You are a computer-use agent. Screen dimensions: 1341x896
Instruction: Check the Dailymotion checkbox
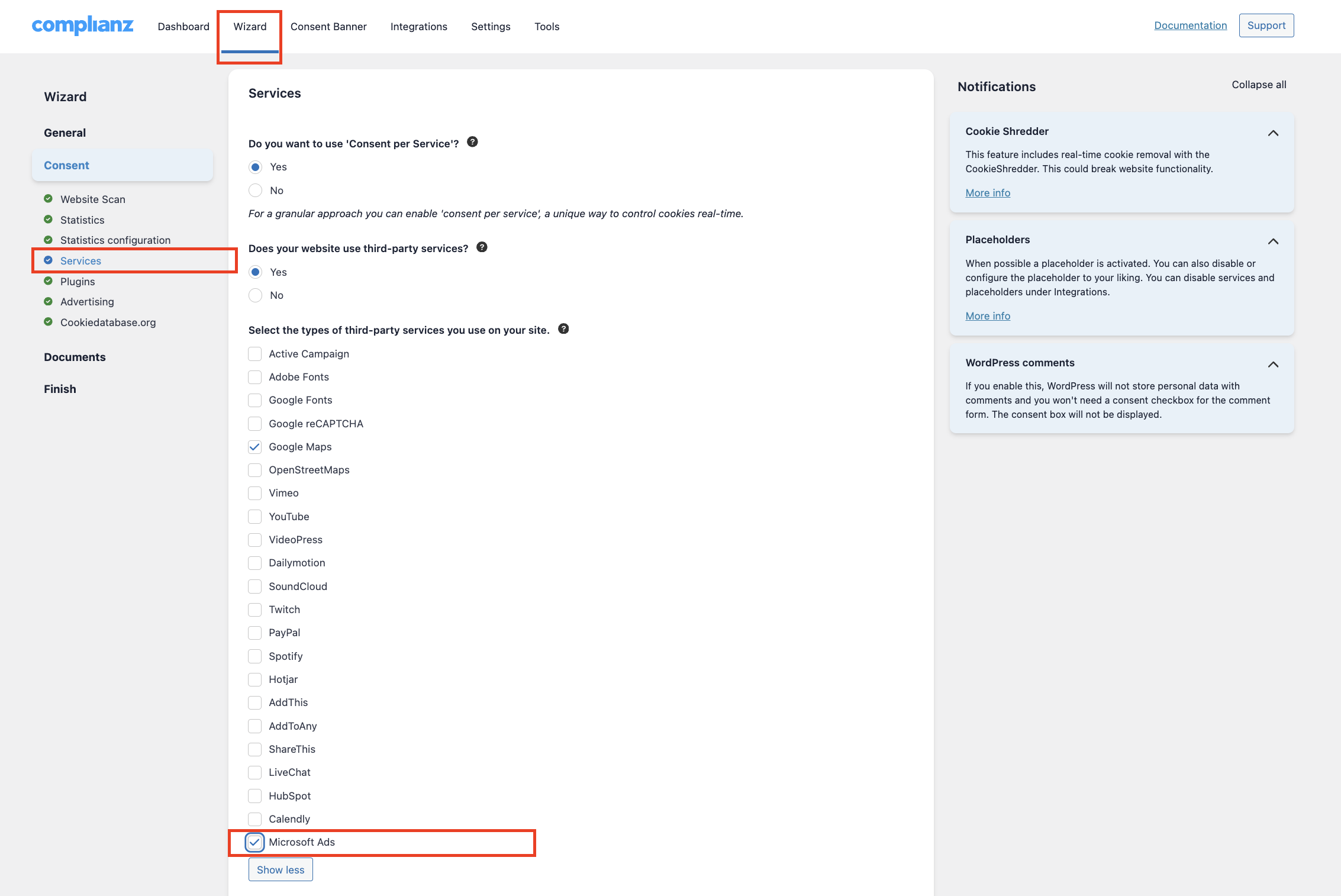pyautogui.click(x=254, y=563)
